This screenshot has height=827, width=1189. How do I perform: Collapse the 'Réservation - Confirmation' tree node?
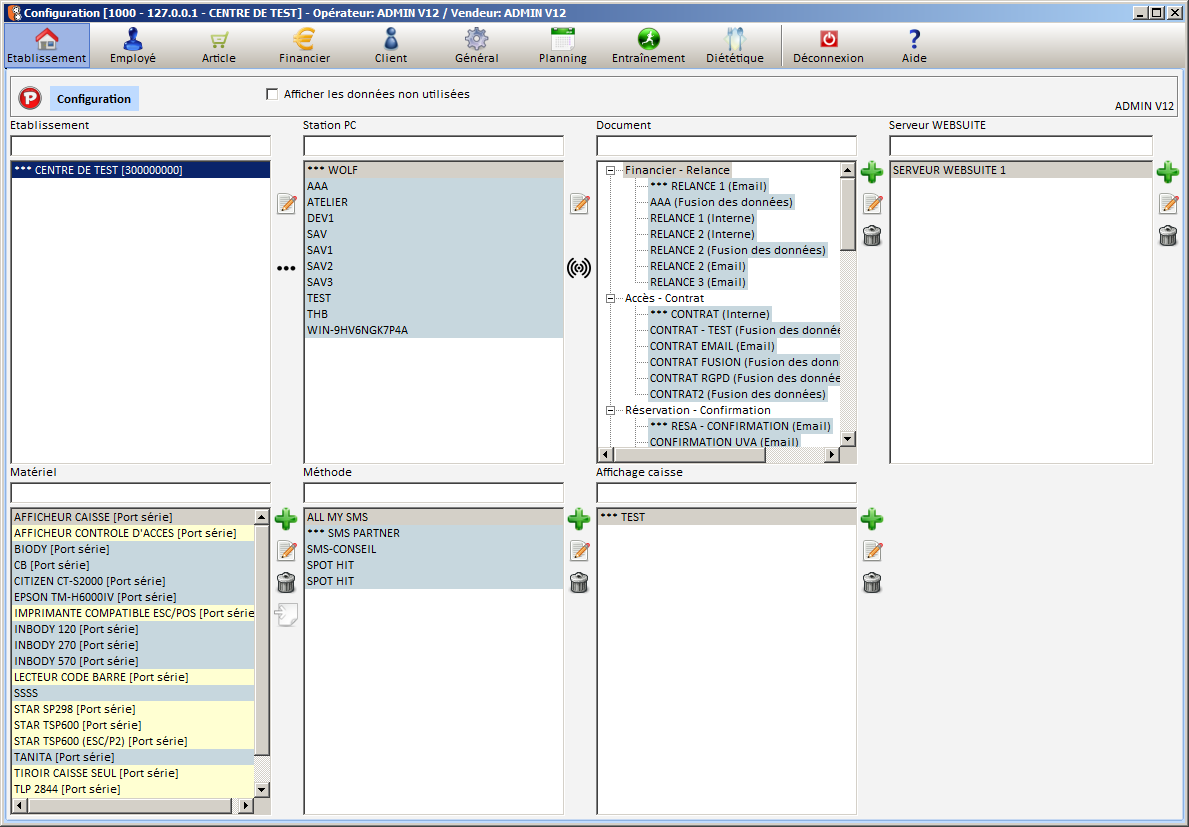tap(610, 410)
